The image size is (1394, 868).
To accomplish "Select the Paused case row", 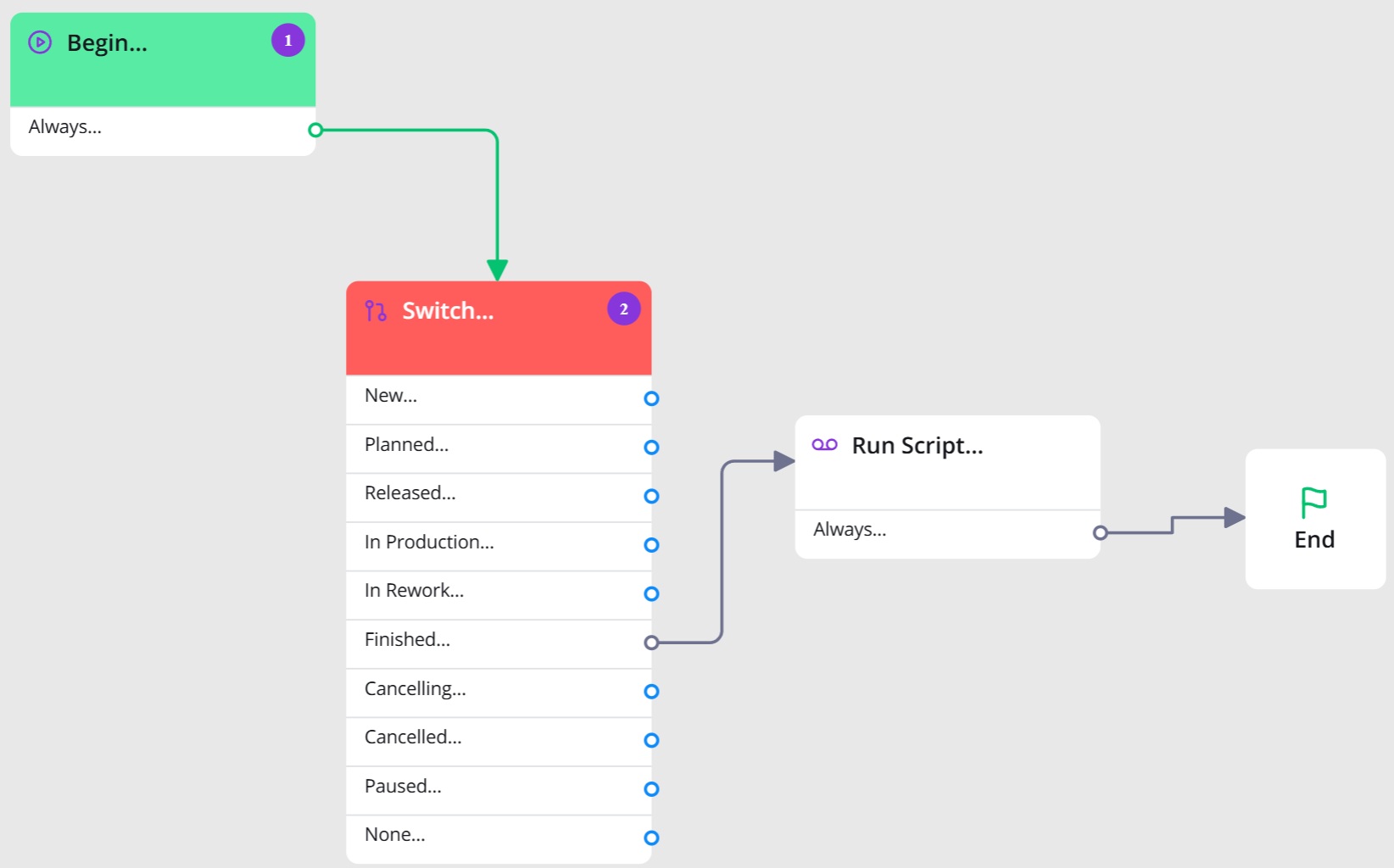I will pyautogui.click(x=499, y=791).
